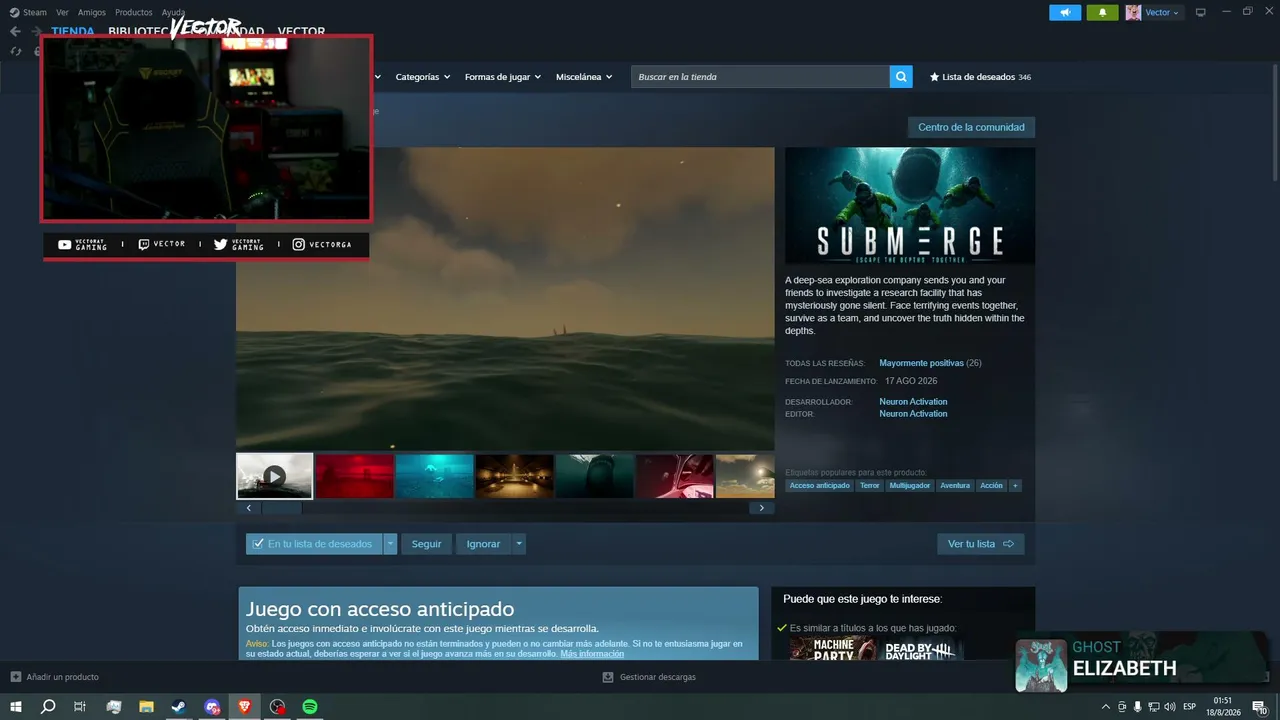Open Lista de deseados link

[x=980, y=77]
